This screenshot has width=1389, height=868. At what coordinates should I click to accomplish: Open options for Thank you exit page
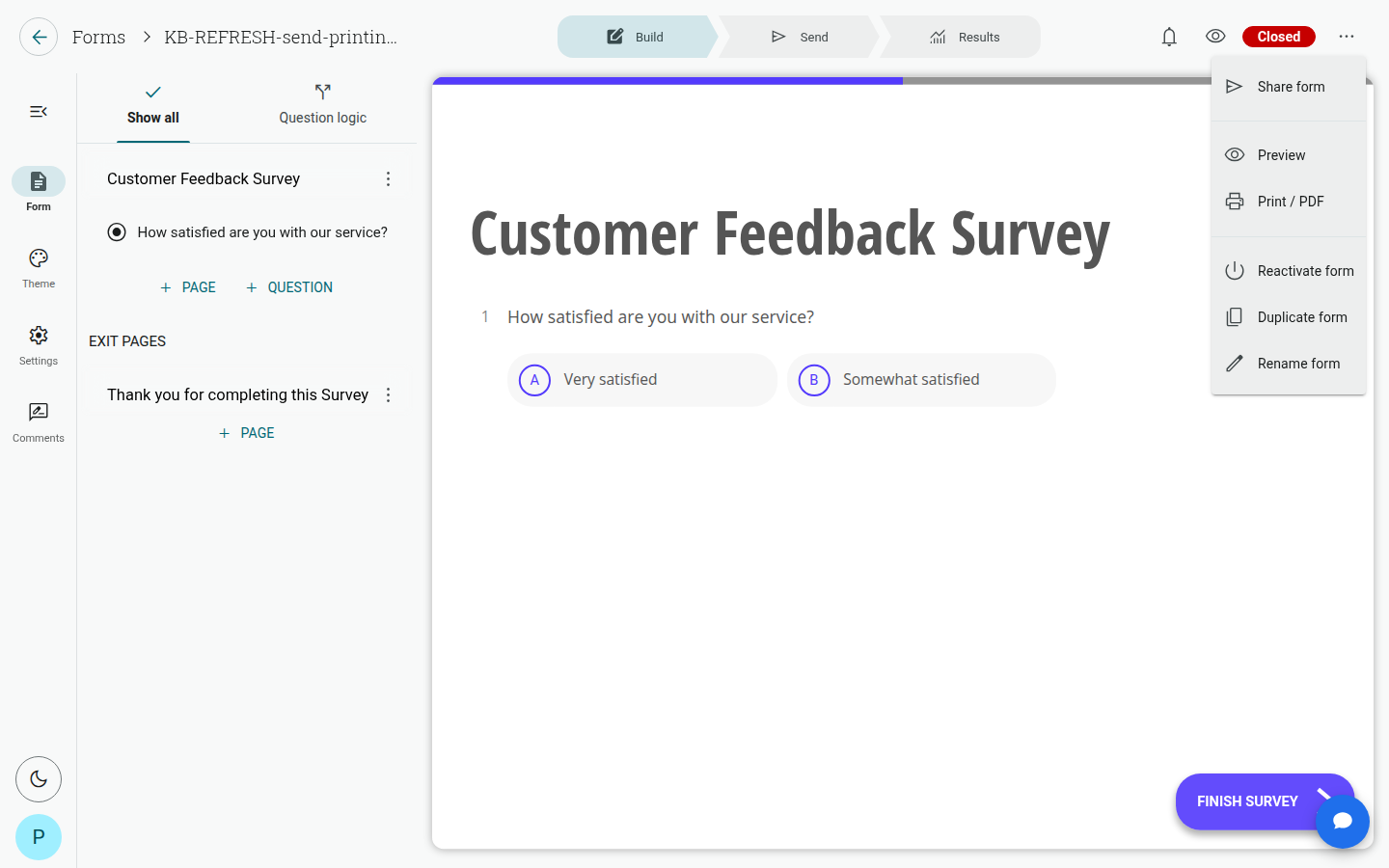(x=388, y=395)
